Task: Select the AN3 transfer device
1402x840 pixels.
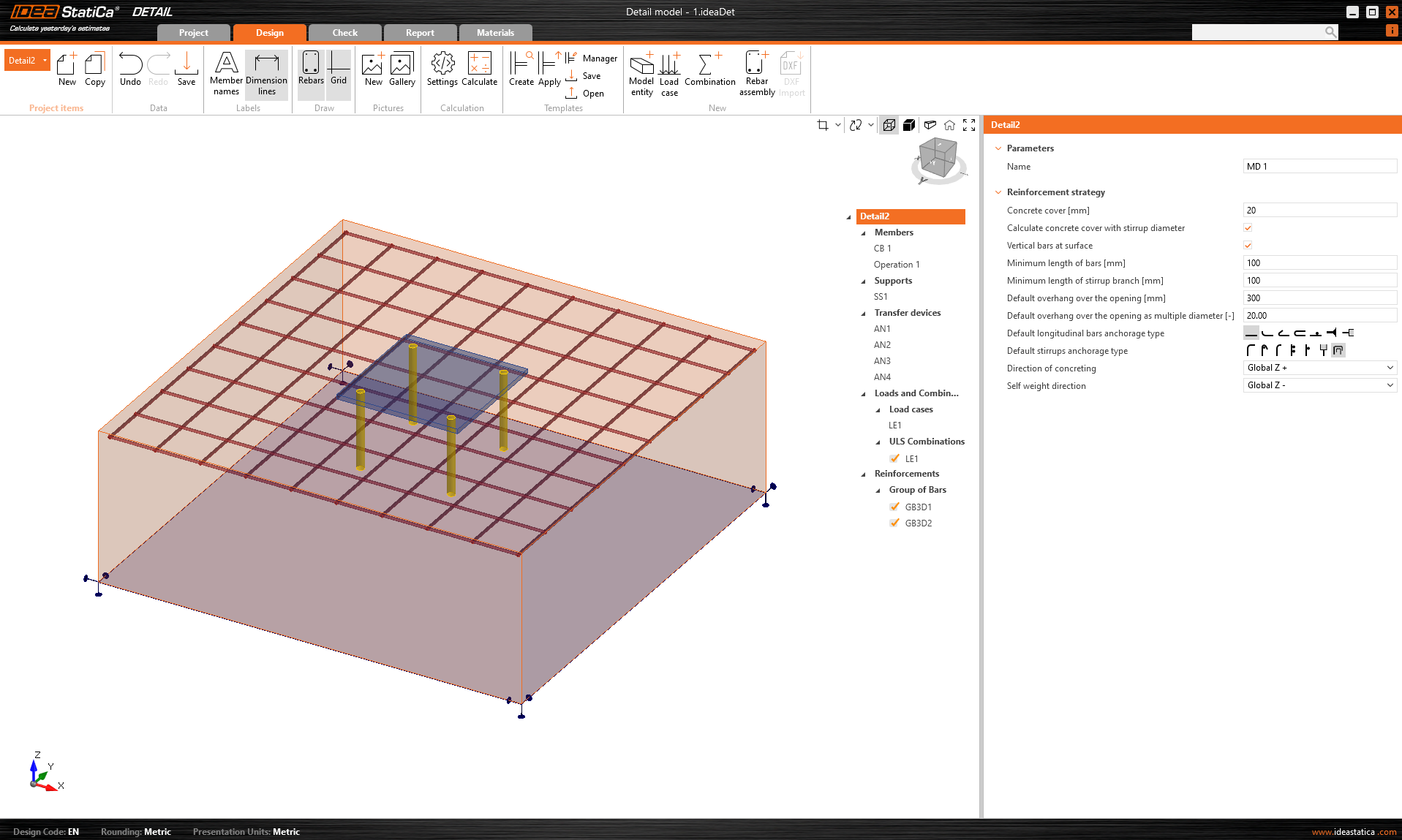Action: tap(882, 361)
